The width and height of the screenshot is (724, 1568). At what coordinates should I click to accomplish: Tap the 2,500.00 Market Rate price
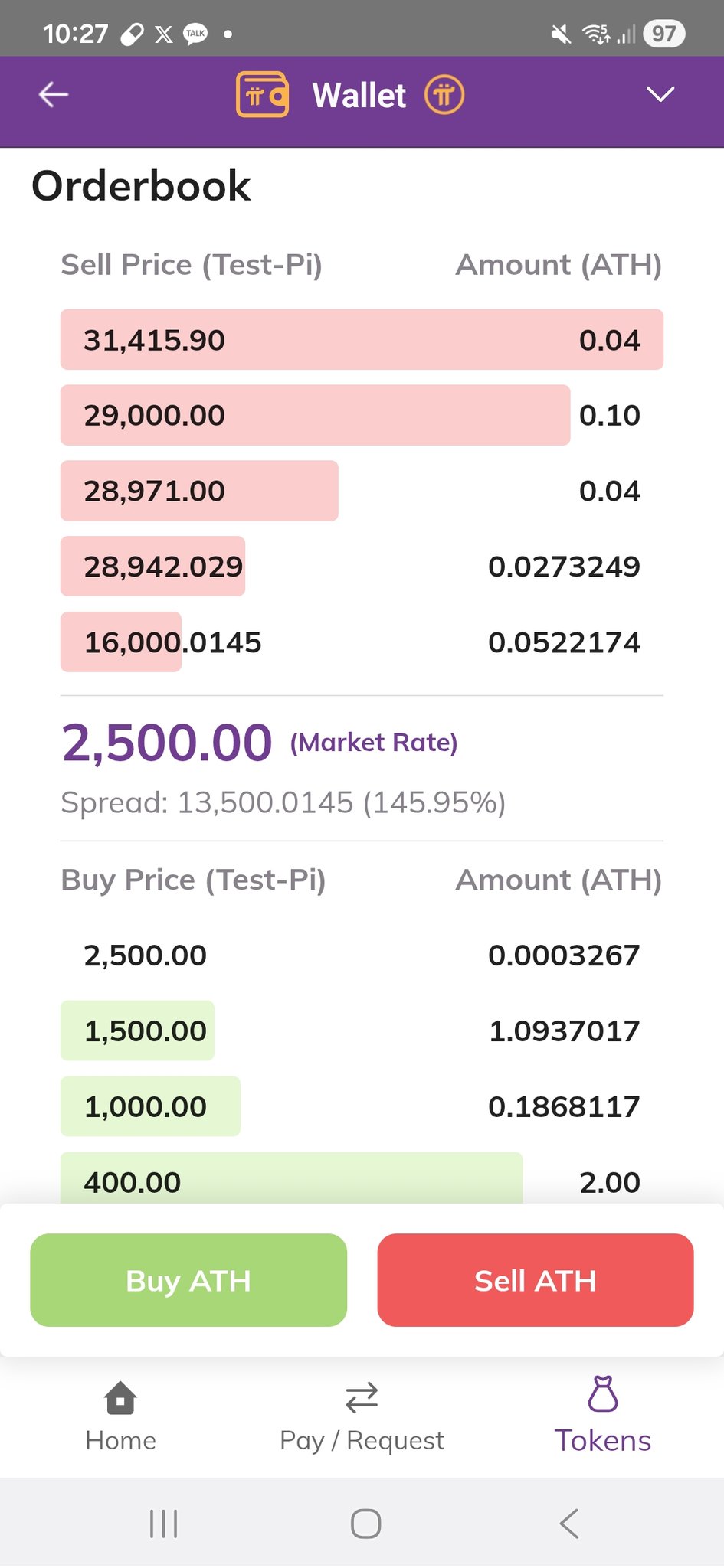[167, 743]
